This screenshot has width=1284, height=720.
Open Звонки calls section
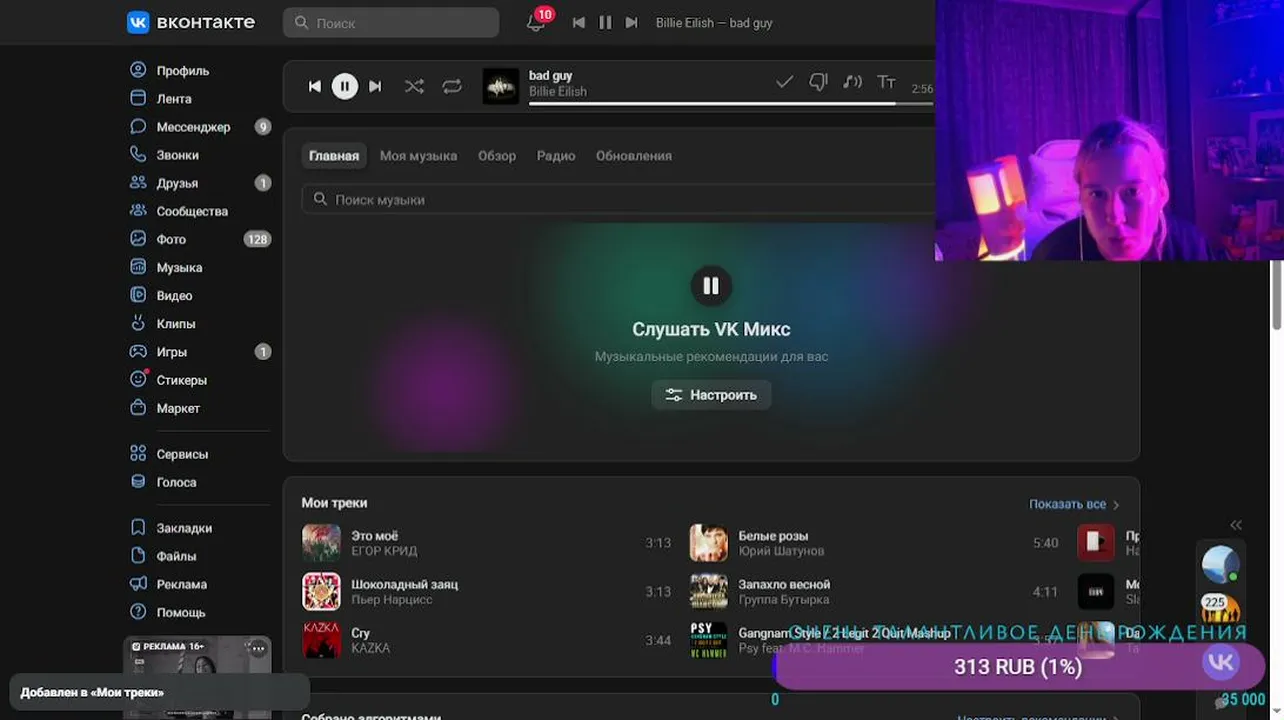point(178,155)
